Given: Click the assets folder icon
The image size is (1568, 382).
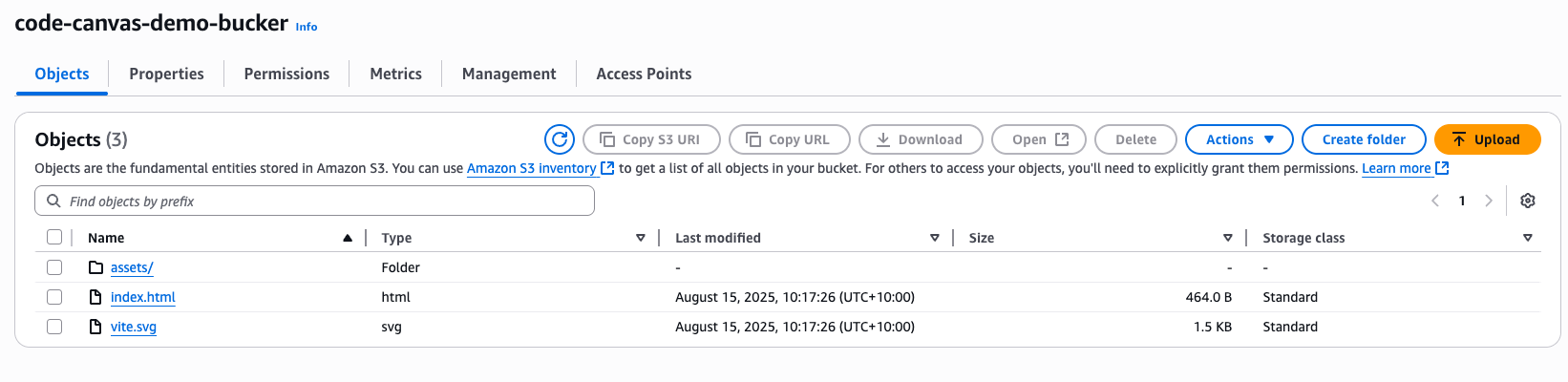Looking at the screenshot, I should click(x=95, y=267).
